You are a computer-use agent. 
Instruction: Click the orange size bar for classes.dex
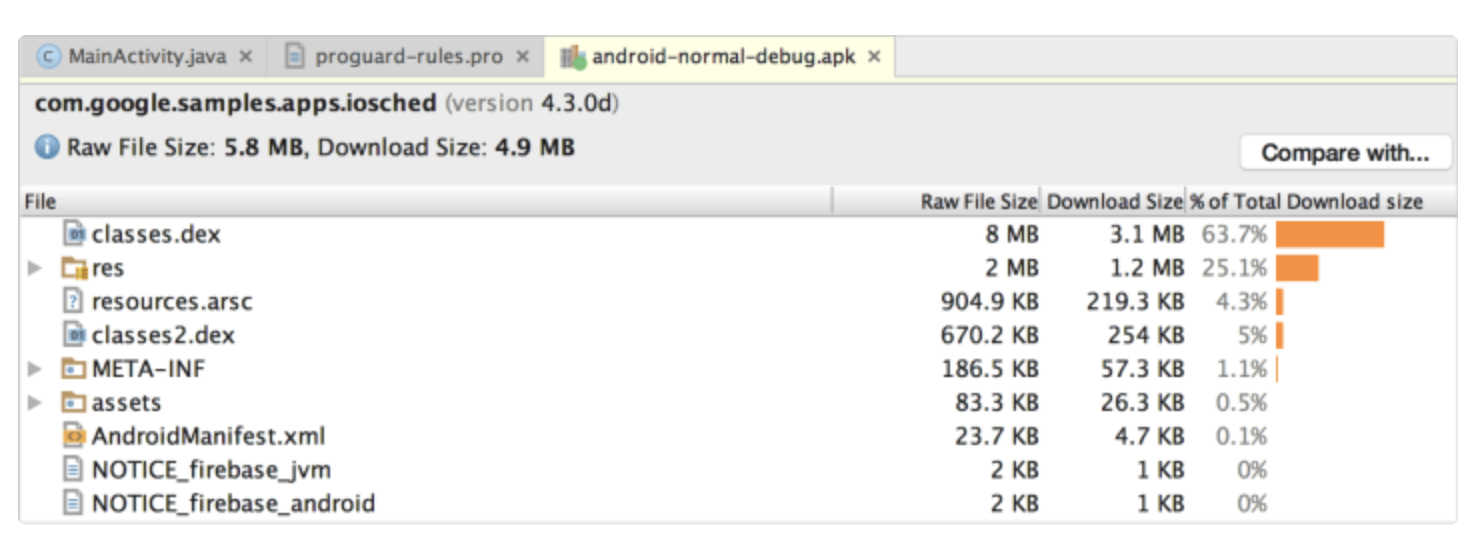(x=1329, y=234)
